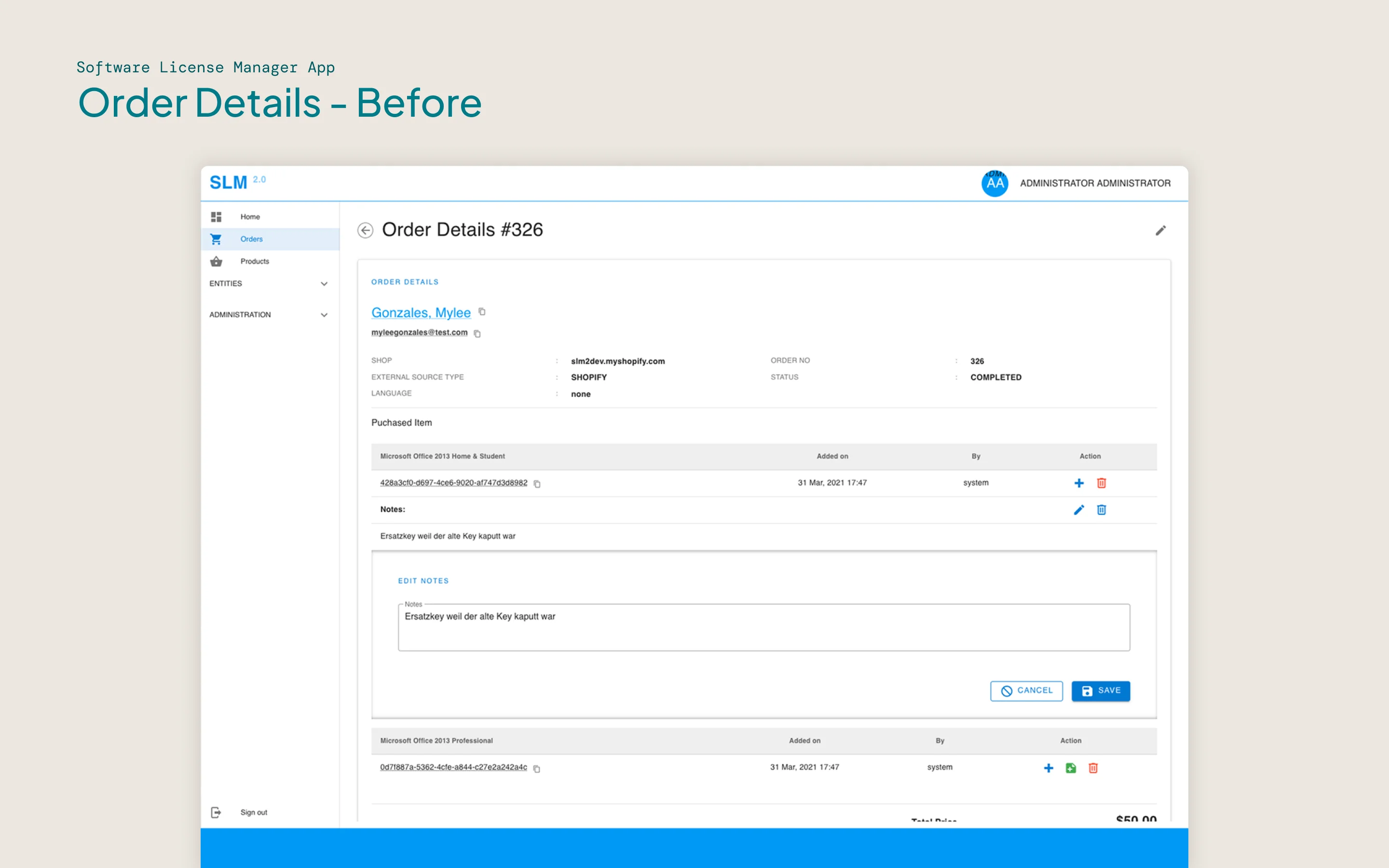Viewport: 1389px width, 868px height.
Task: Click the SHOPIFY source type value
Action: (588, 377)
